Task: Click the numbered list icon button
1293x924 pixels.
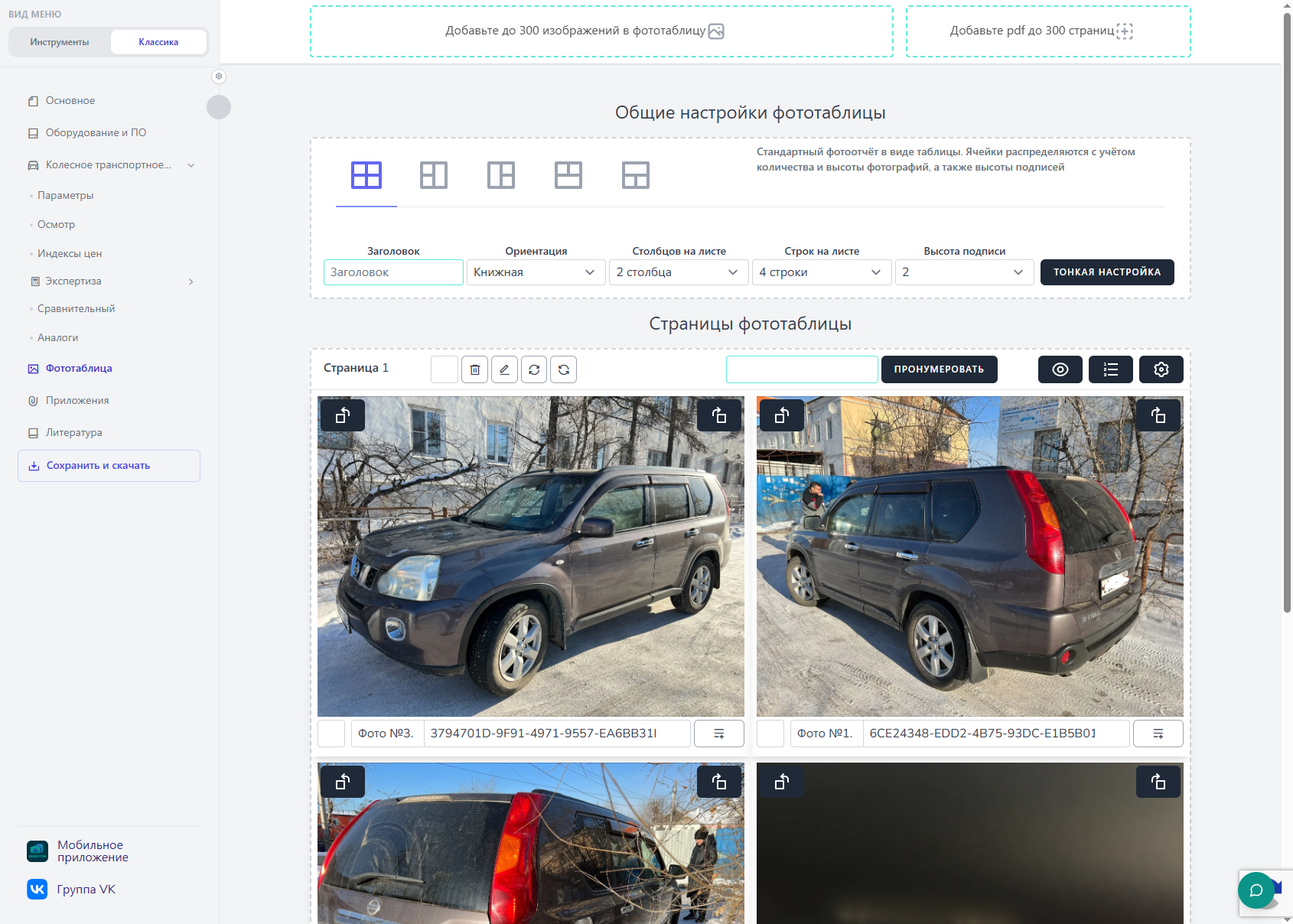Action: 1111,369
